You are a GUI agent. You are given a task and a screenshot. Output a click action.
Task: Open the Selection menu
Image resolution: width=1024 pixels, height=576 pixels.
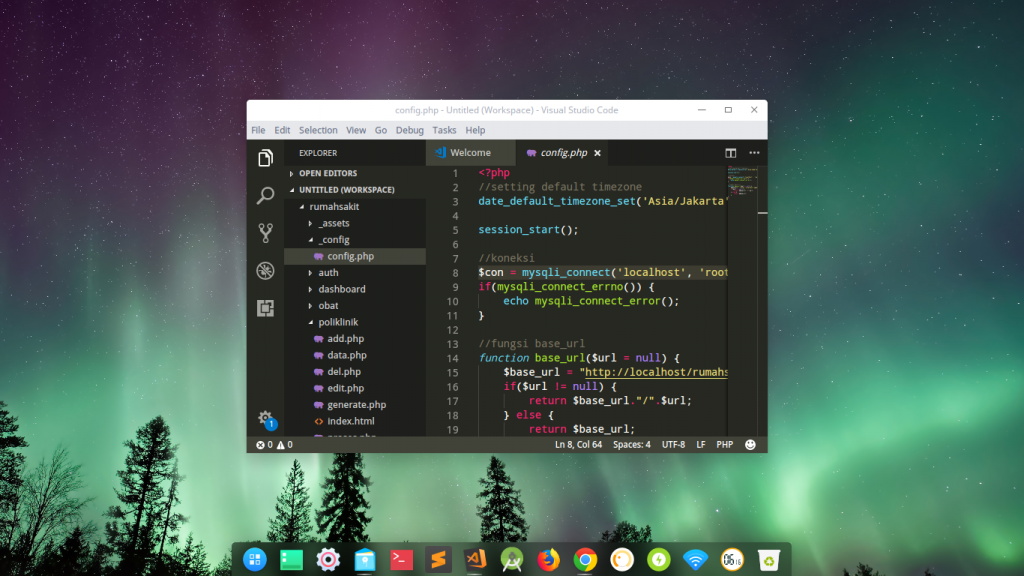318,130
